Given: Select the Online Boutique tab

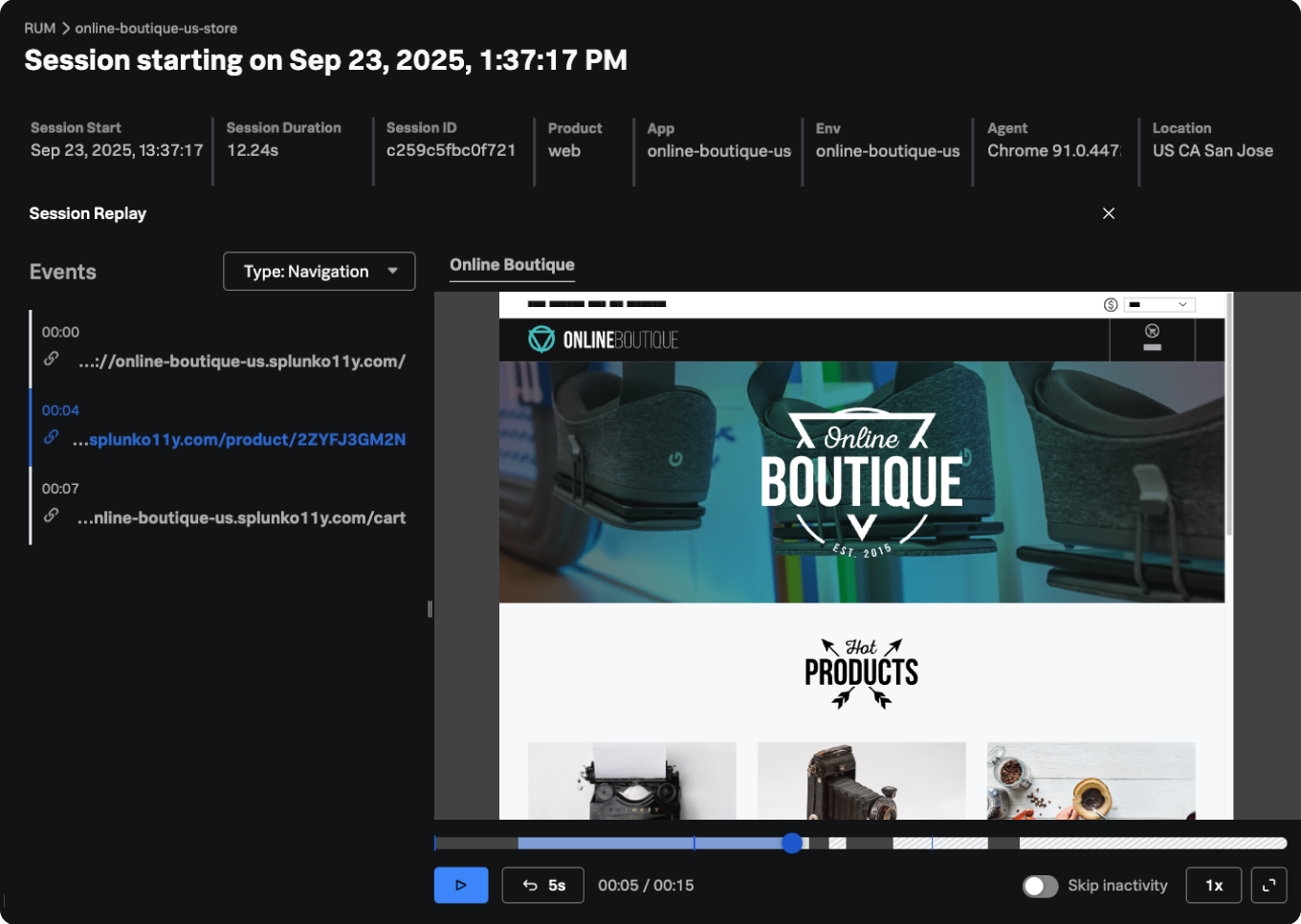Looking at the screenshot, I should 512,265.
